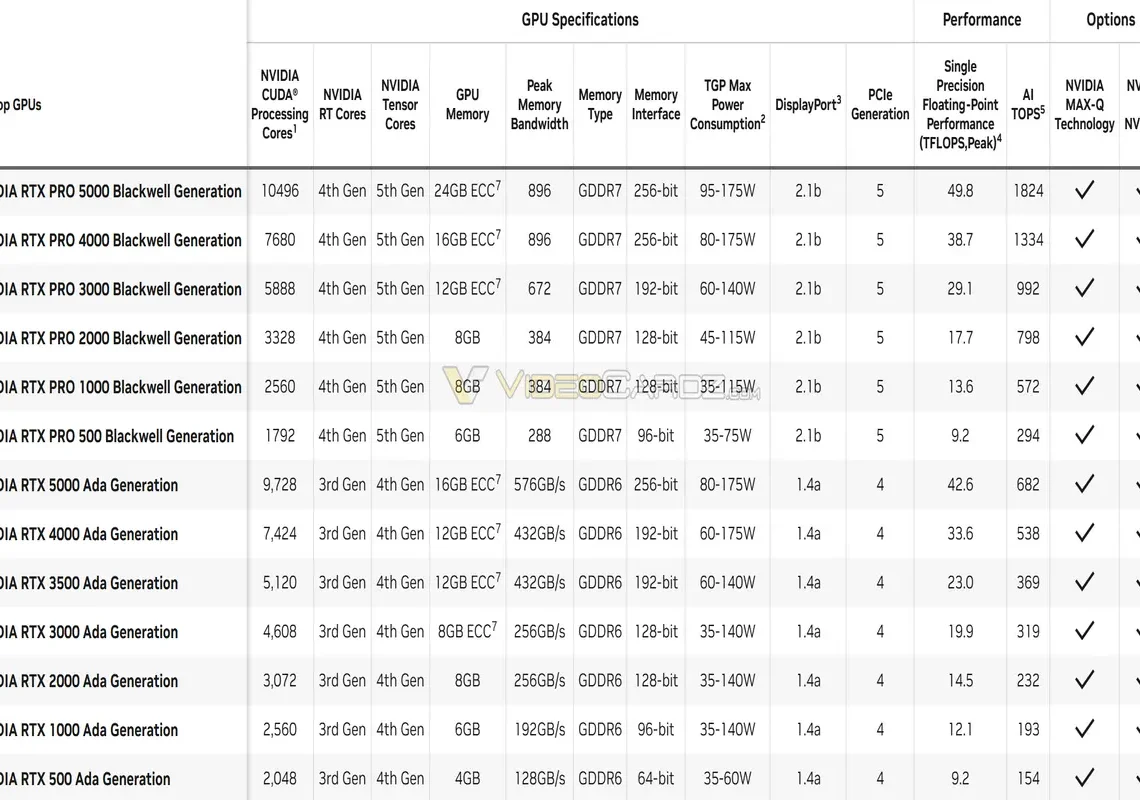This screenshot has height=800, width=1140.
Task: Select the RTX PRO 1000 Blackwell Generation row name
Action: 121,387
